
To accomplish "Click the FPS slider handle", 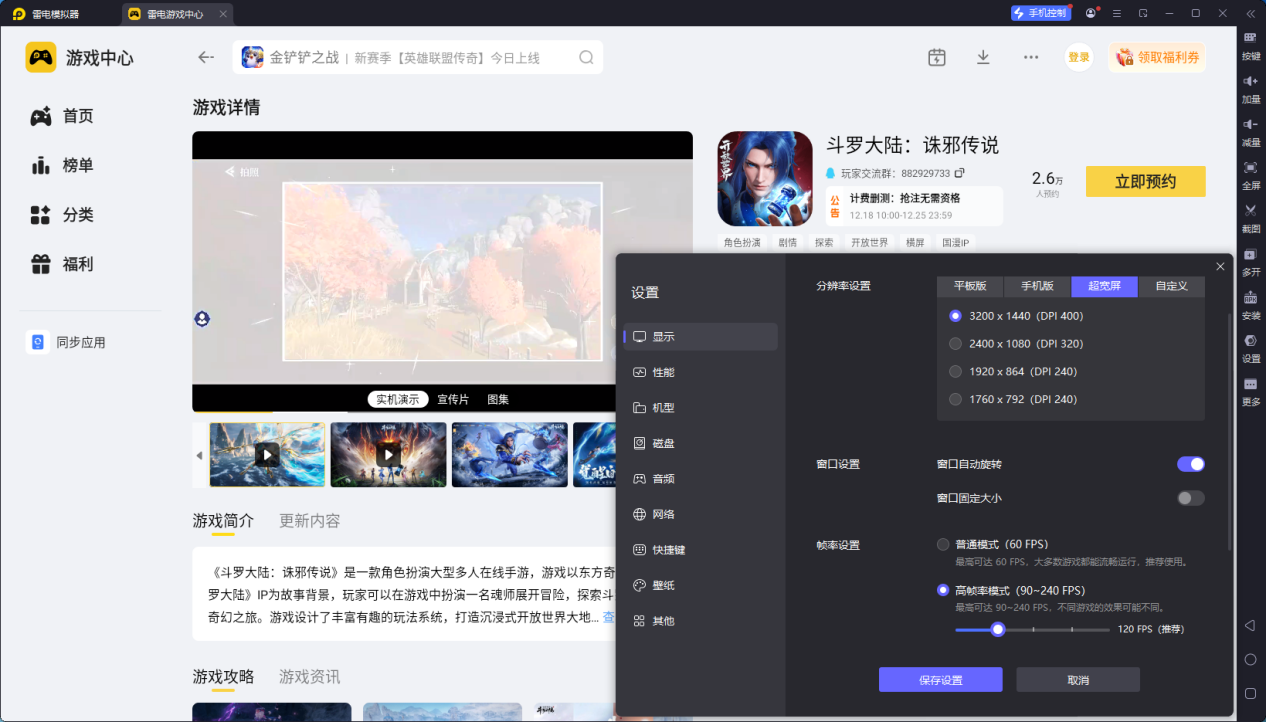I will tap(997, 629).
